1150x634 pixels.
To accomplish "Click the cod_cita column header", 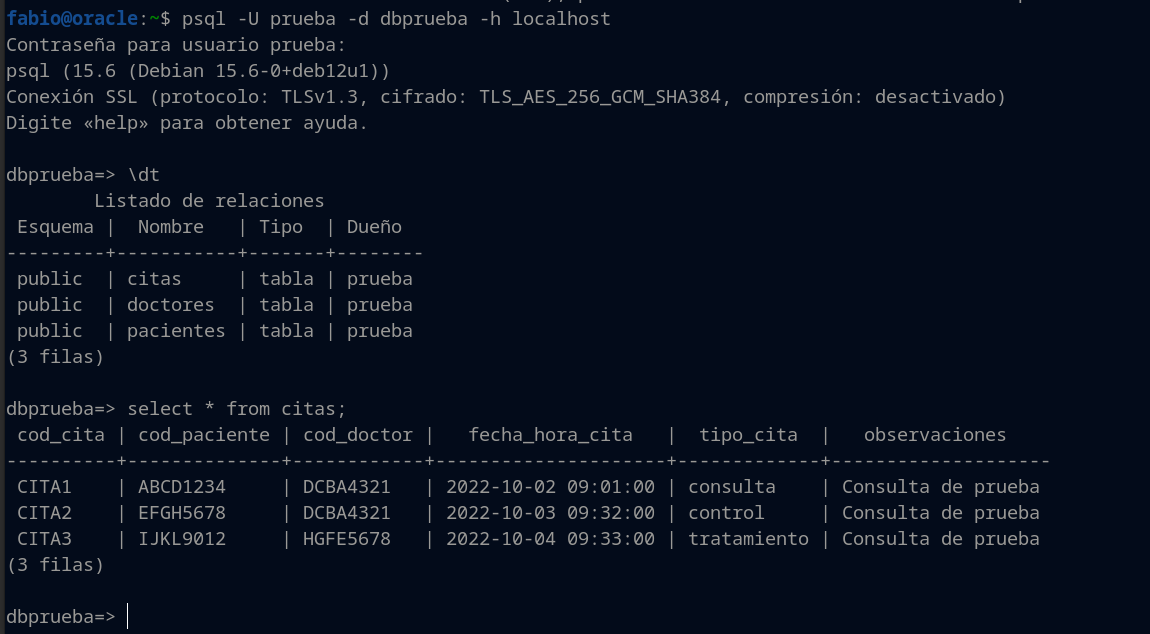I will [61, 435].
